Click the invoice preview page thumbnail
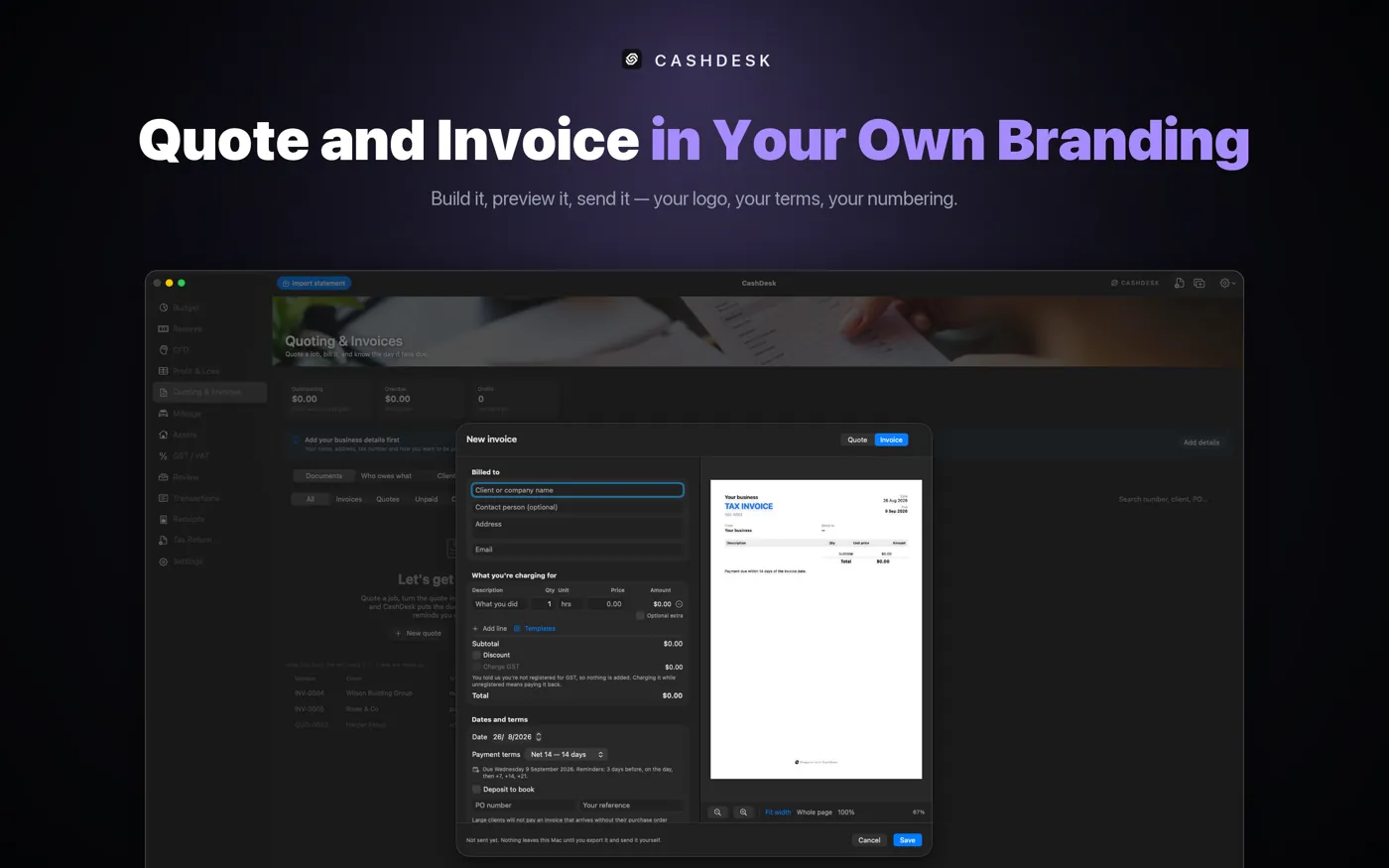 tap(817, 629)
